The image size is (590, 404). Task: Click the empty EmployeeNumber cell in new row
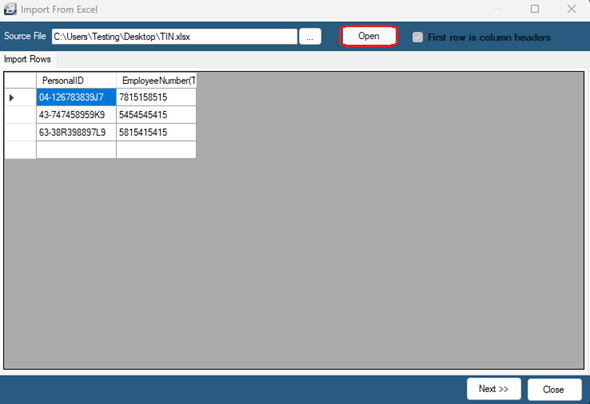156,150
